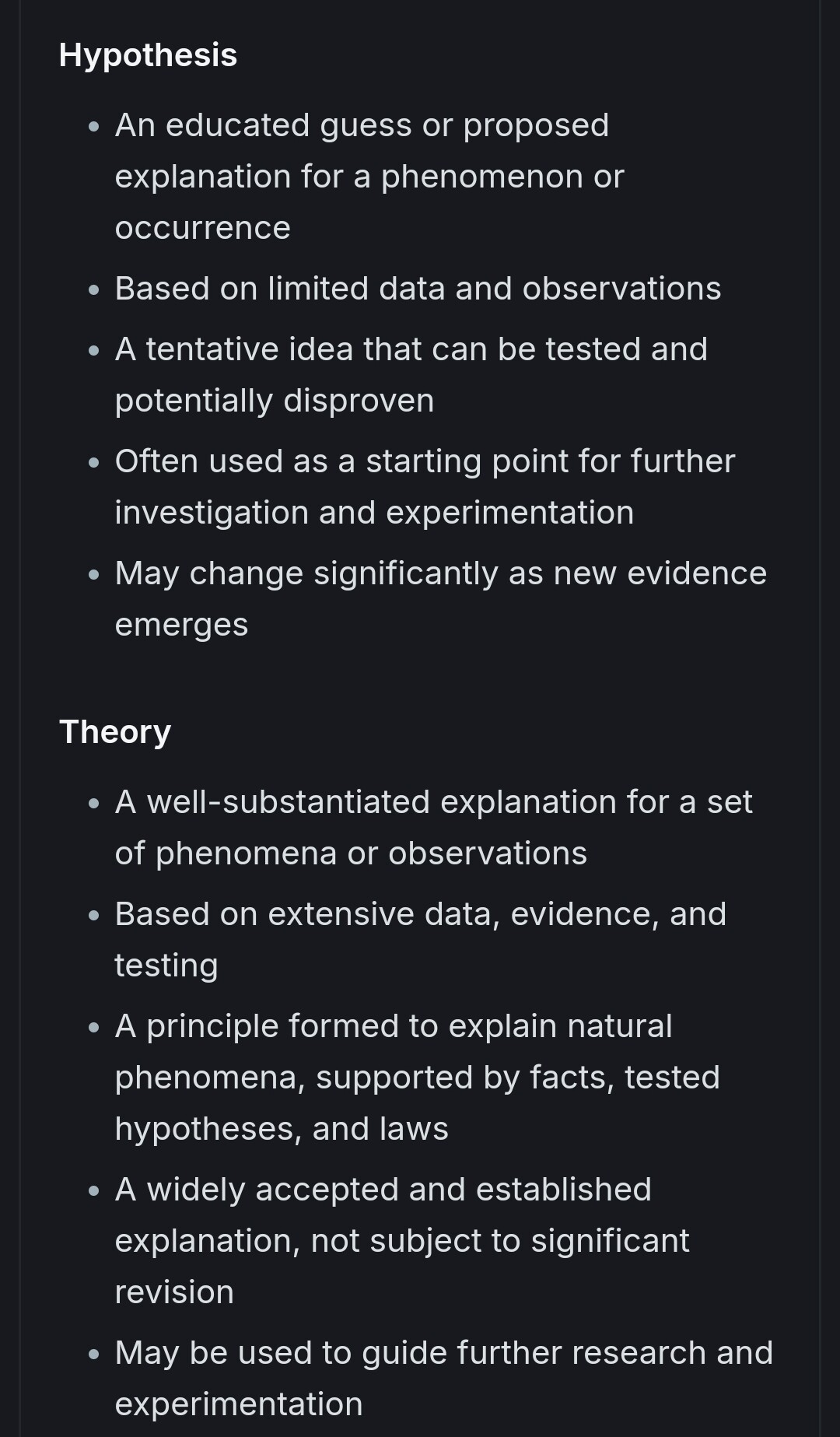The image size is (840, 1437).
Task: Click the 'investigation and experimentation' line
Action: [x=374, y=513]
